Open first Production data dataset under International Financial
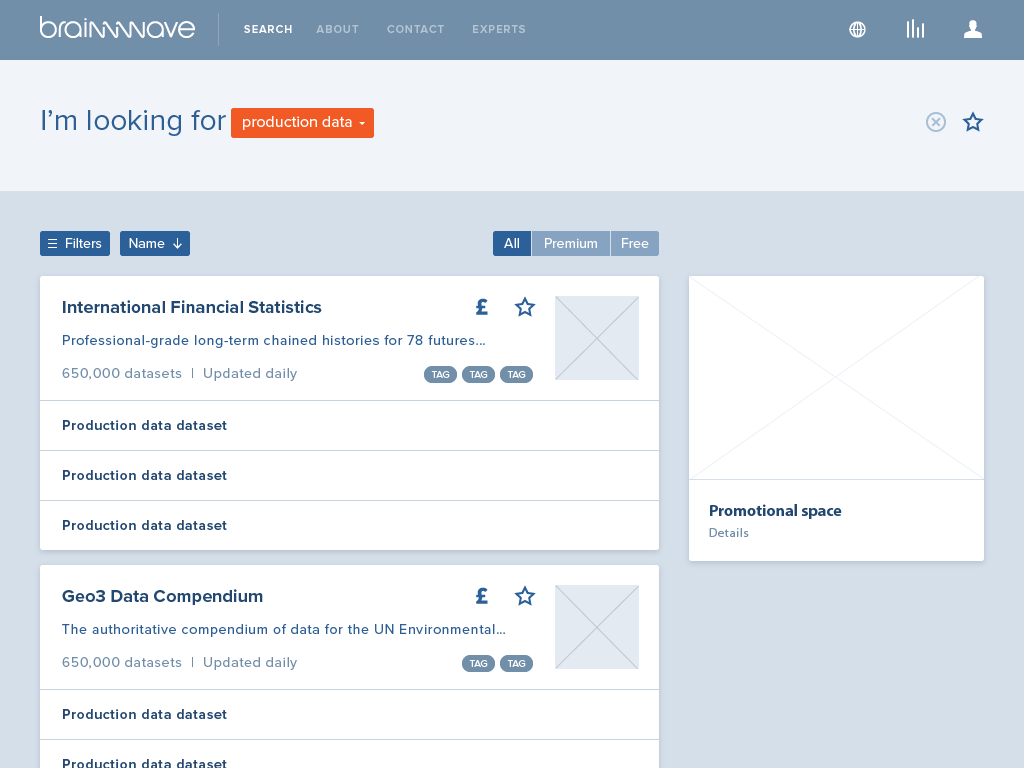The image size is (1024, 768). point(349,426)
